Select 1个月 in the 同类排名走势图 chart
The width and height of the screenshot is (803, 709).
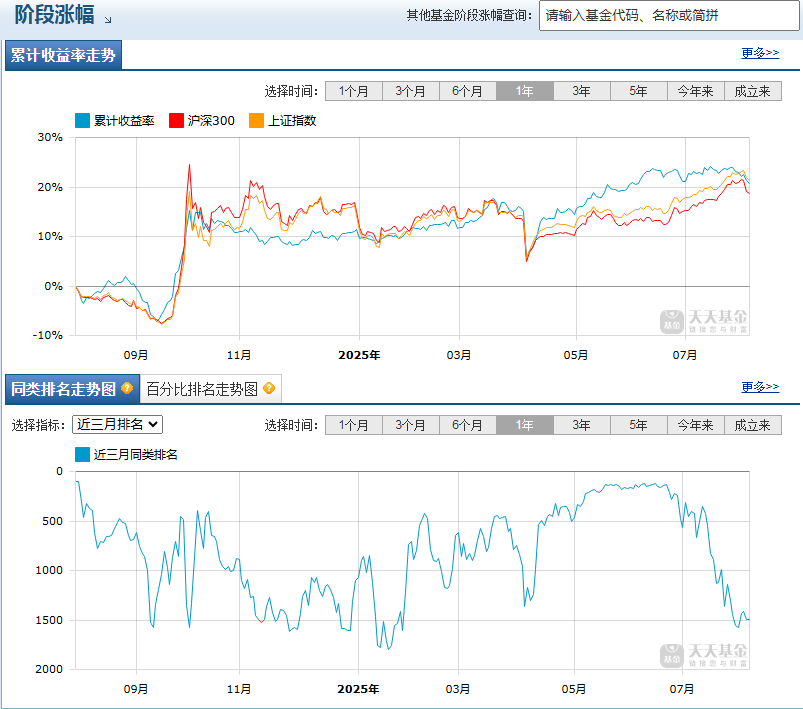354,425
